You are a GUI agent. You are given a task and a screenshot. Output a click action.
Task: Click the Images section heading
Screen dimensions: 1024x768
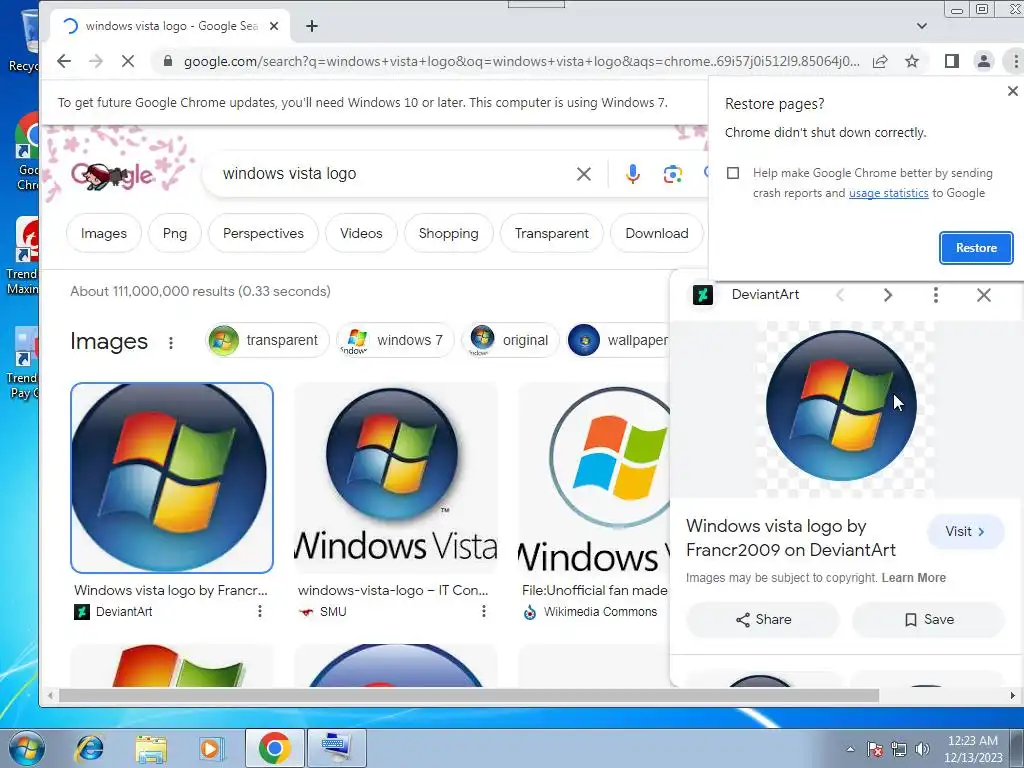click(x=109, y=342)
